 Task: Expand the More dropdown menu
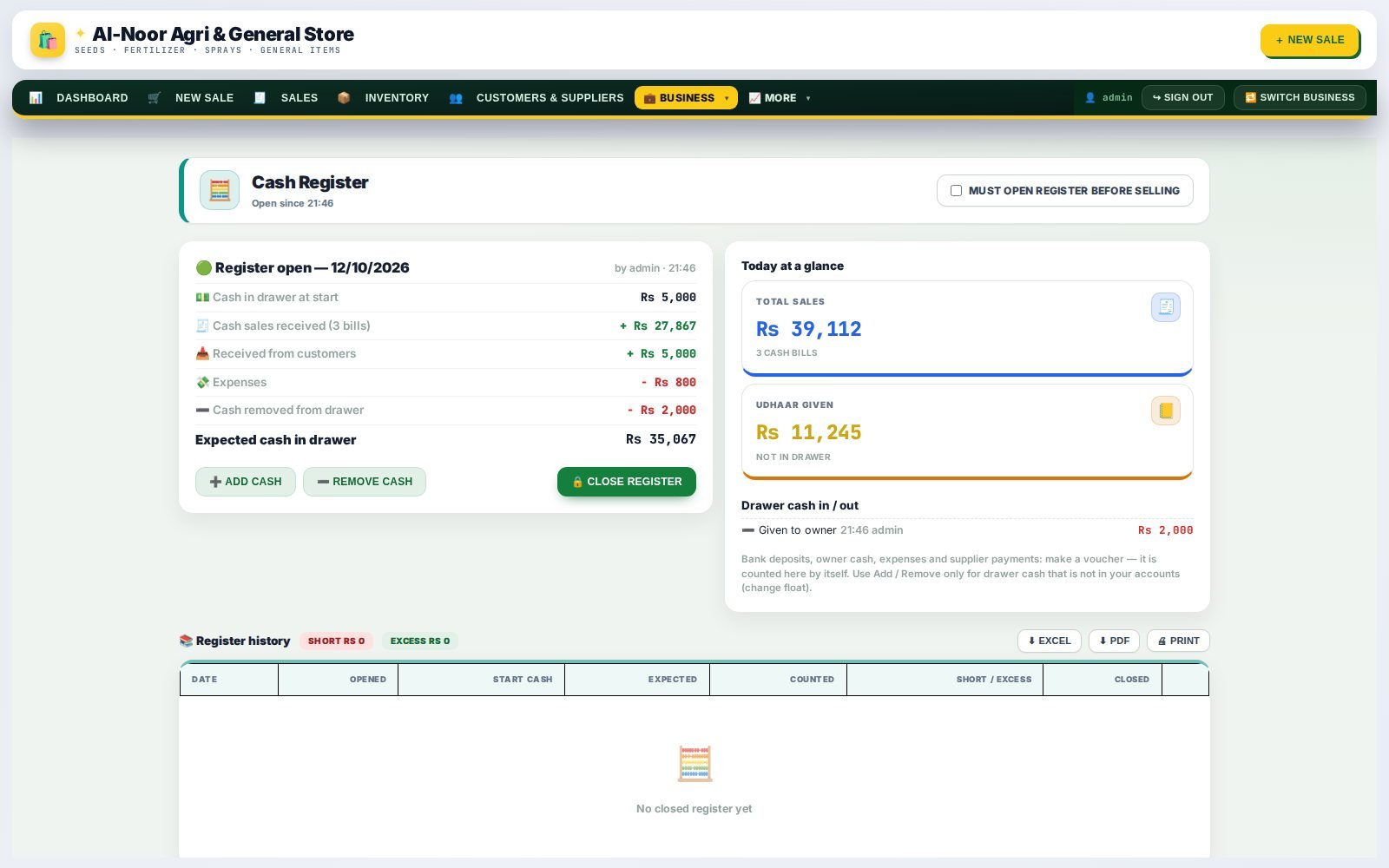pos(780,98)
